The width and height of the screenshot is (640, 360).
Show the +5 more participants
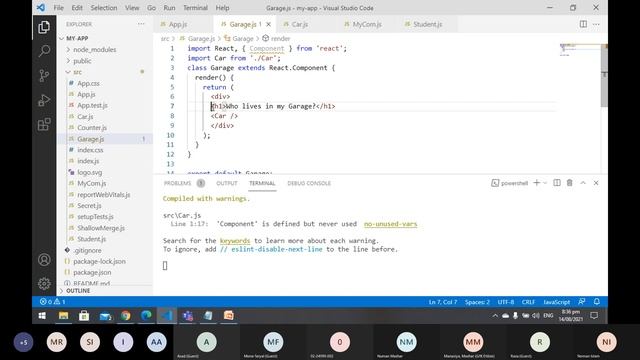click(x=24, y=342)
